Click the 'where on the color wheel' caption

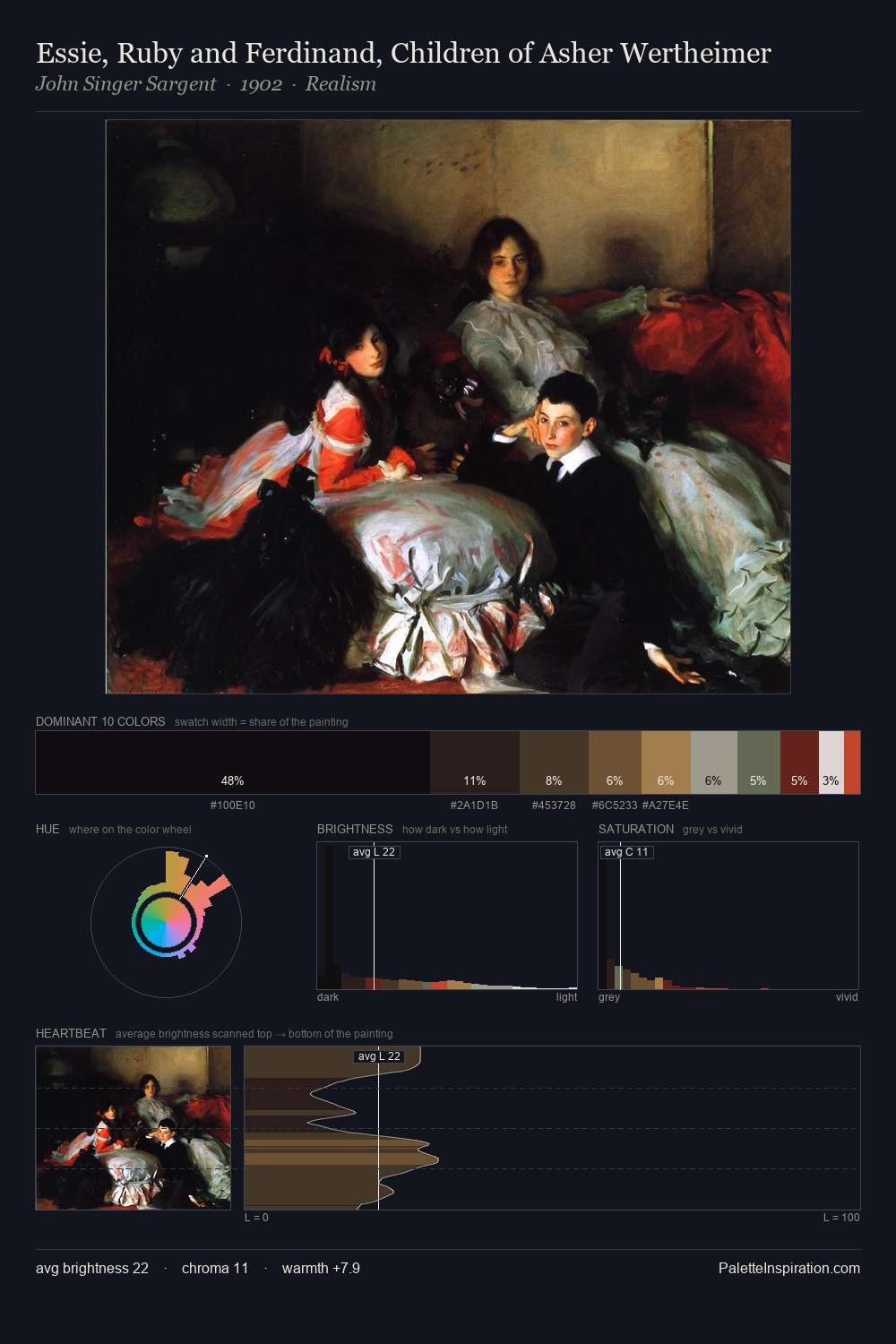point(130,830)
